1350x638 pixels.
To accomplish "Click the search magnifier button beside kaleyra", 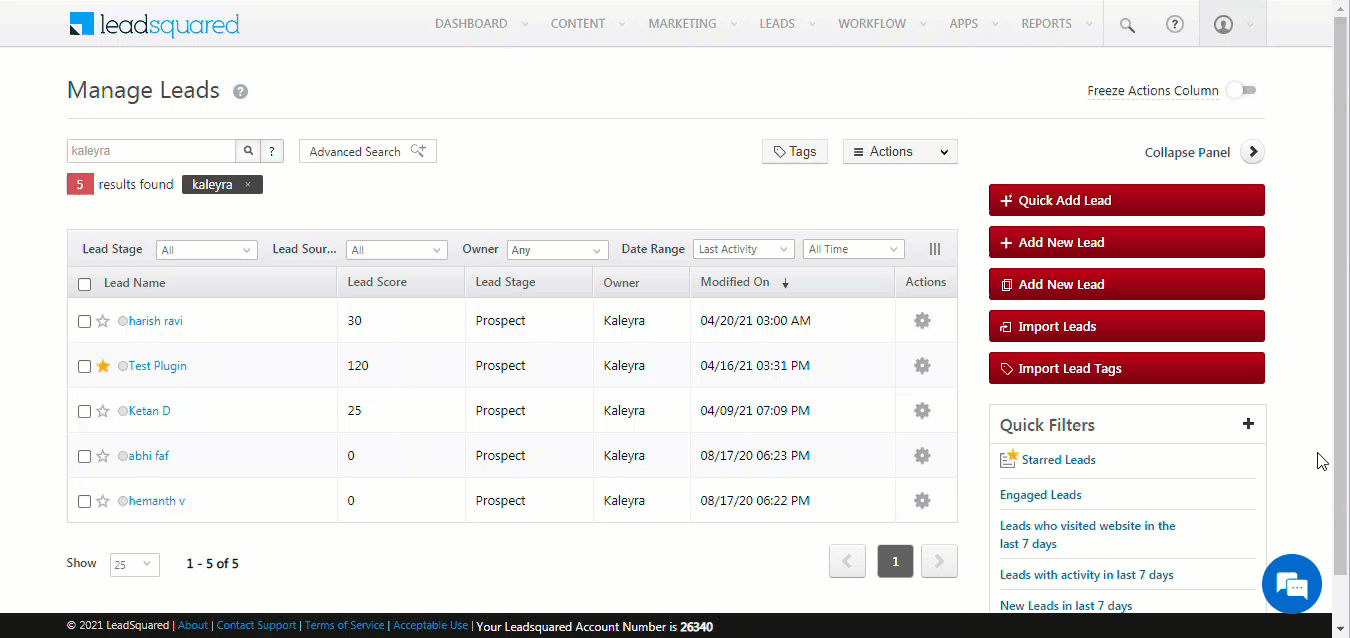I will tap(248, 151).
